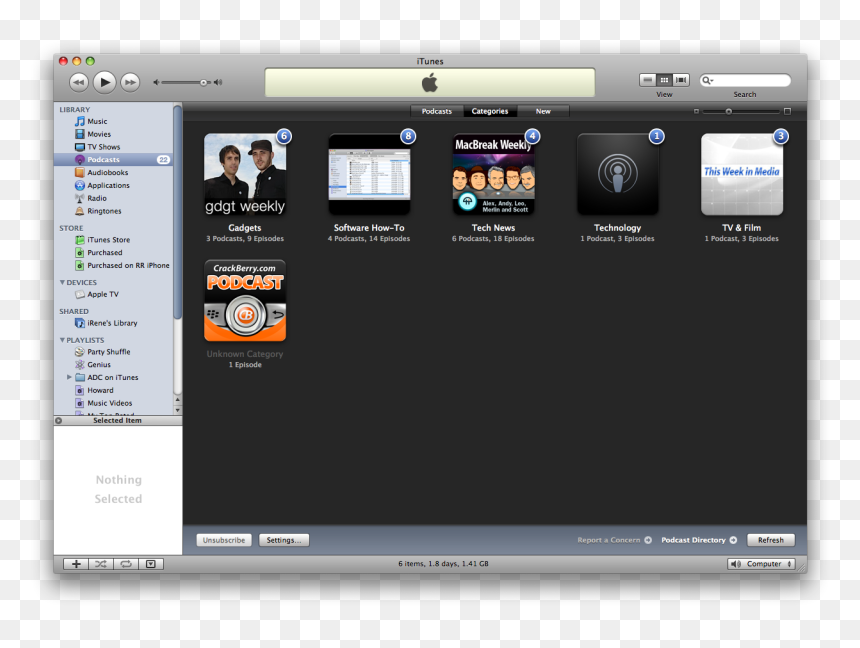
Task: Add a new playlist with plus button
Action: (x=76, y=564)
